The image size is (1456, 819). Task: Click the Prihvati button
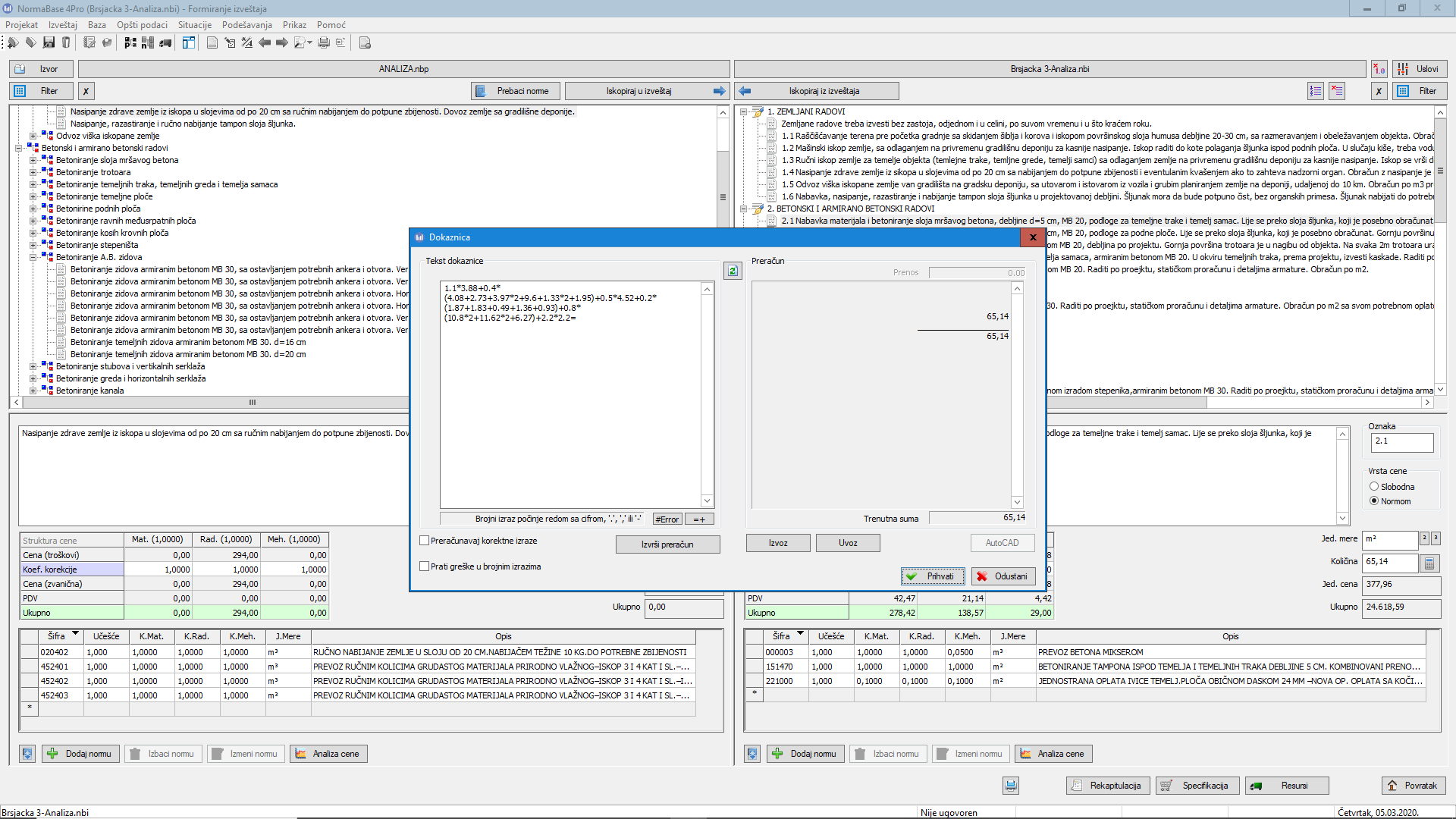pos(933,576)
